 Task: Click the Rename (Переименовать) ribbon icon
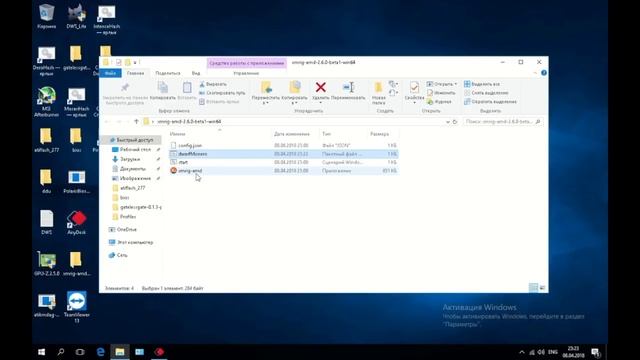[348, 87]
